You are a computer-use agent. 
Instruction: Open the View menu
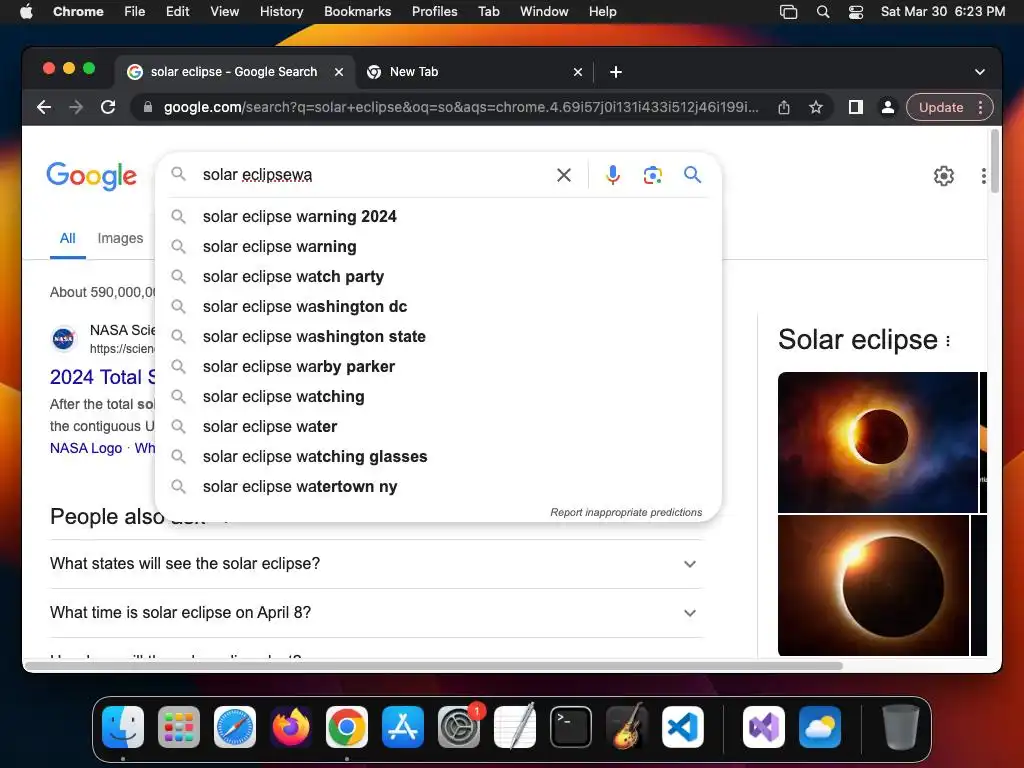click(x=224, y=12)
